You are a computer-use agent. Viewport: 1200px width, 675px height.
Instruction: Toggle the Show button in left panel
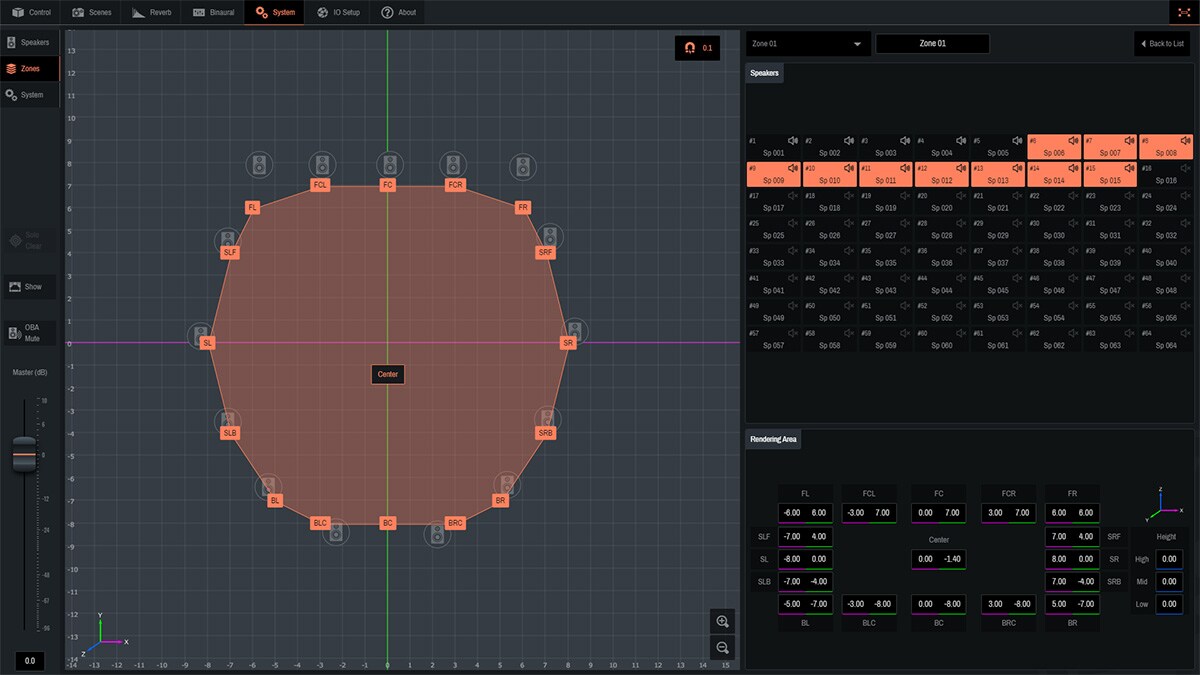coord(30,287)
